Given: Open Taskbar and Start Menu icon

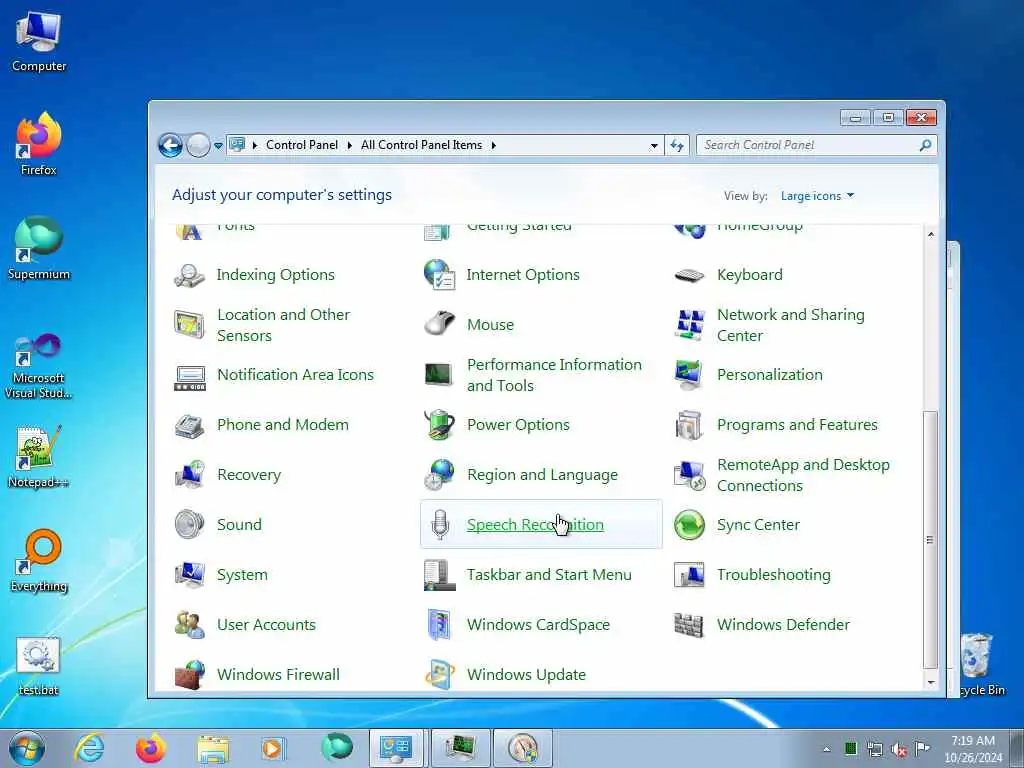Looking at the screenshot, I should [x=440, y=575].
